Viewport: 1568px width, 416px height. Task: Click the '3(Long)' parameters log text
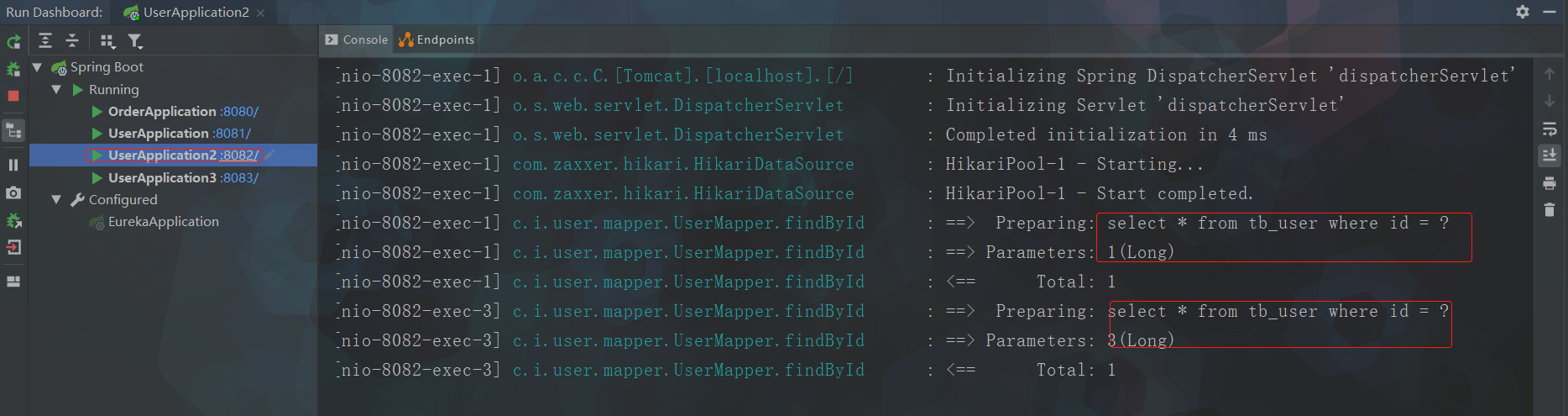(1141, 341)
